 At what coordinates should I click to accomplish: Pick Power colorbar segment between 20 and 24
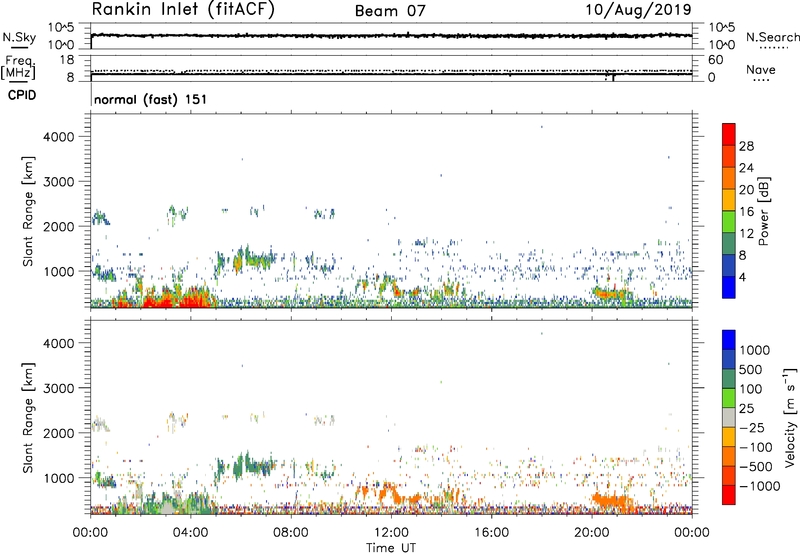tap(729, 178)
